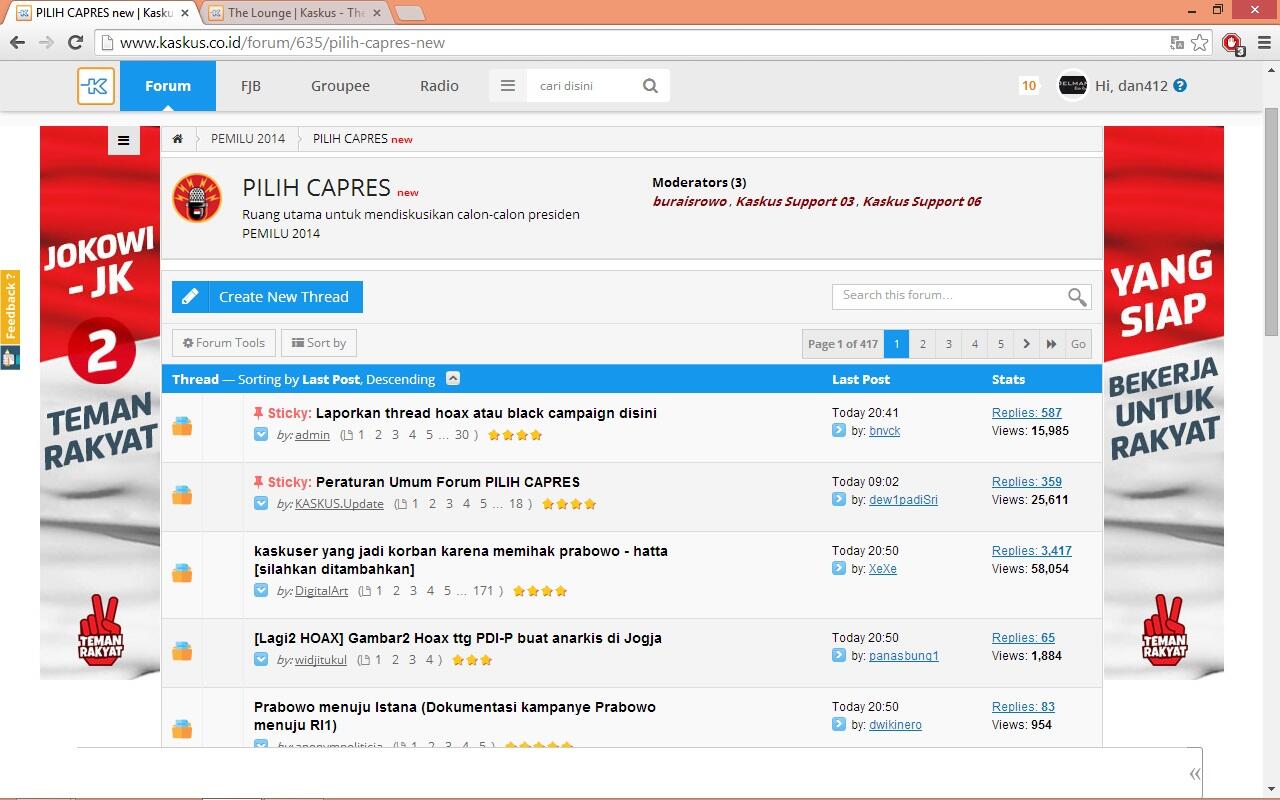
Task: Open moderator buraisrowo profile
Action: click(690, 201)
